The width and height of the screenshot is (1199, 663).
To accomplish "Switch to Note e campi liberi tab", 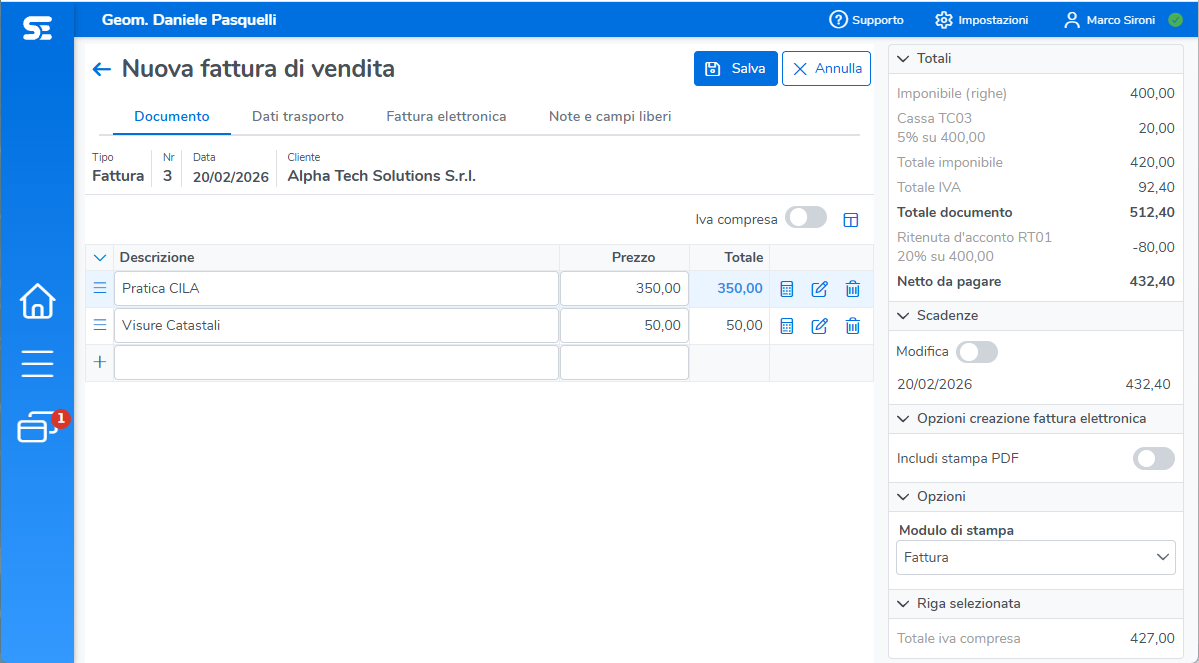I will pos(610,117).
